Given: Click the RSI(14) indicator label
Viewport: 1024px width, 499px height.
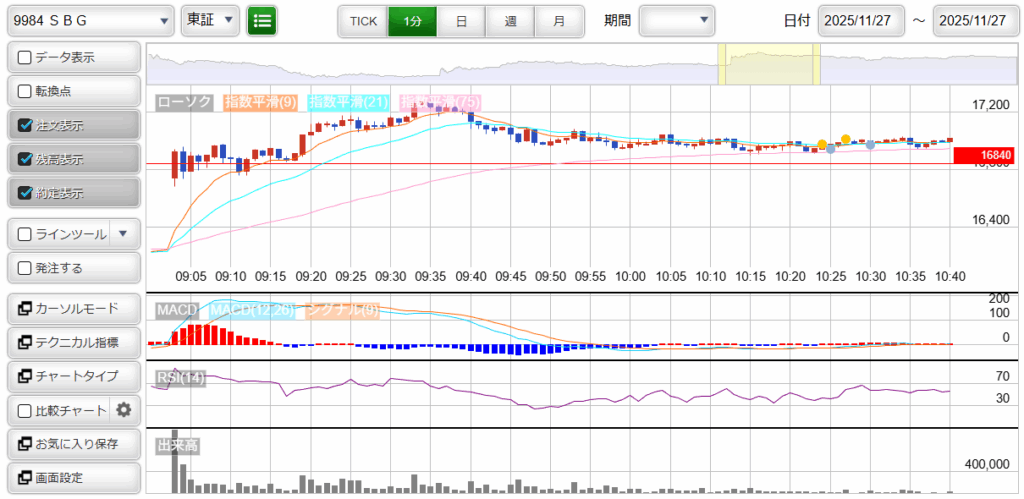Looking at the screenshot, I should 181,377.
